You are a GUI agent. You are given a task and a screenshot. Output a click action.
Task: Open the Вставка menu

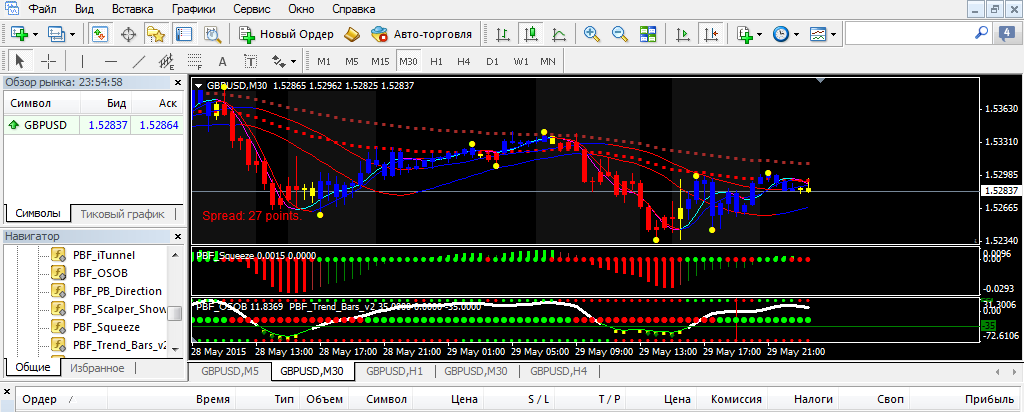pos(133,9)
